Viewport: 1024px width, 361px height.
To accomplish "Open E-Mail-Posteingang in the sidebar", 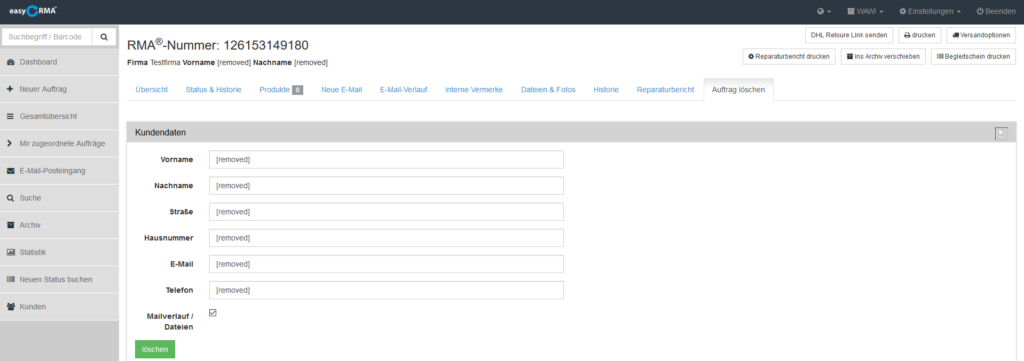I will click(x=59, y=171).
